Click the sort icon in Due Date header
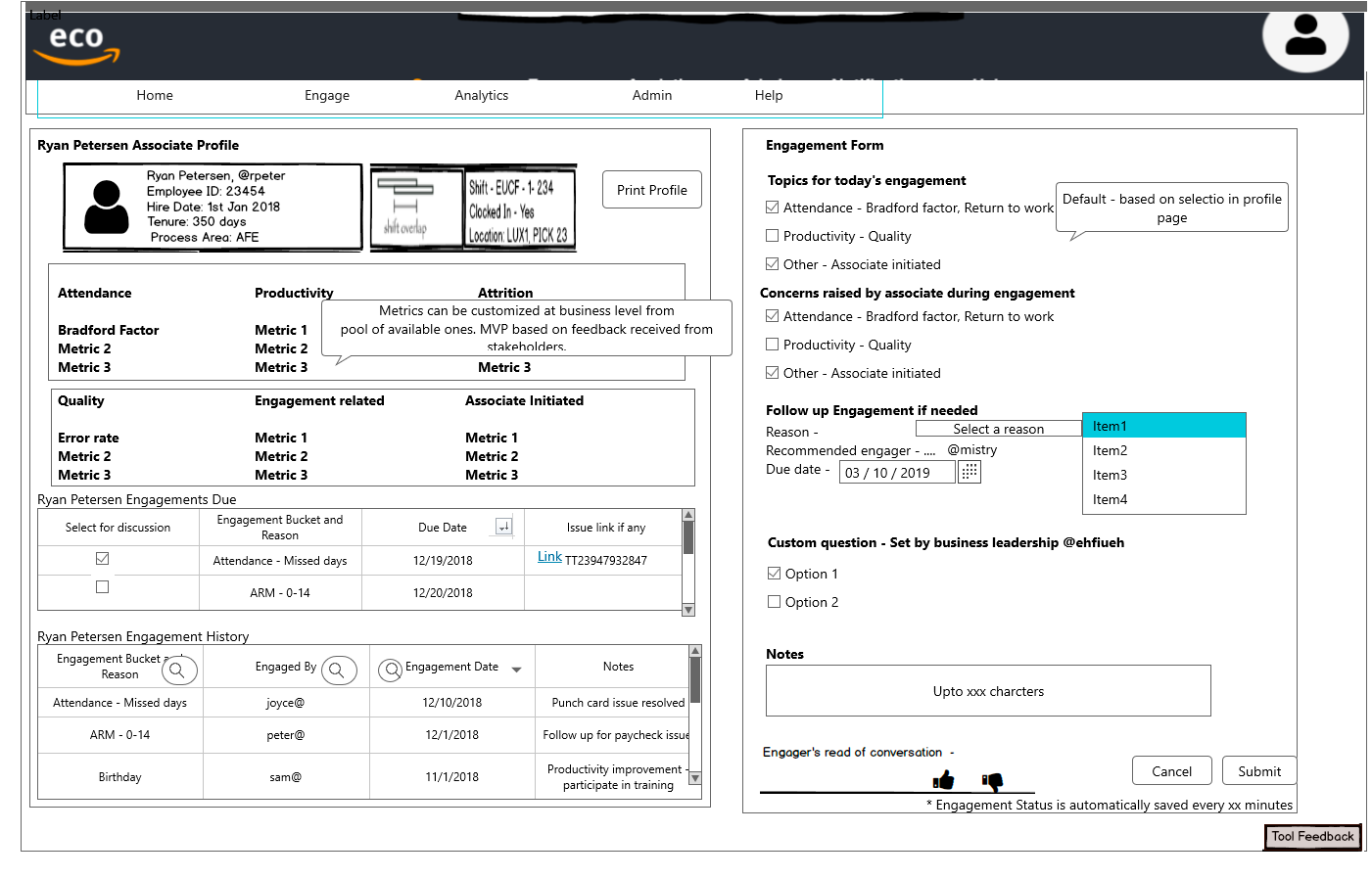The height and width of the screenshot is (879, 1372). point(503,527)
